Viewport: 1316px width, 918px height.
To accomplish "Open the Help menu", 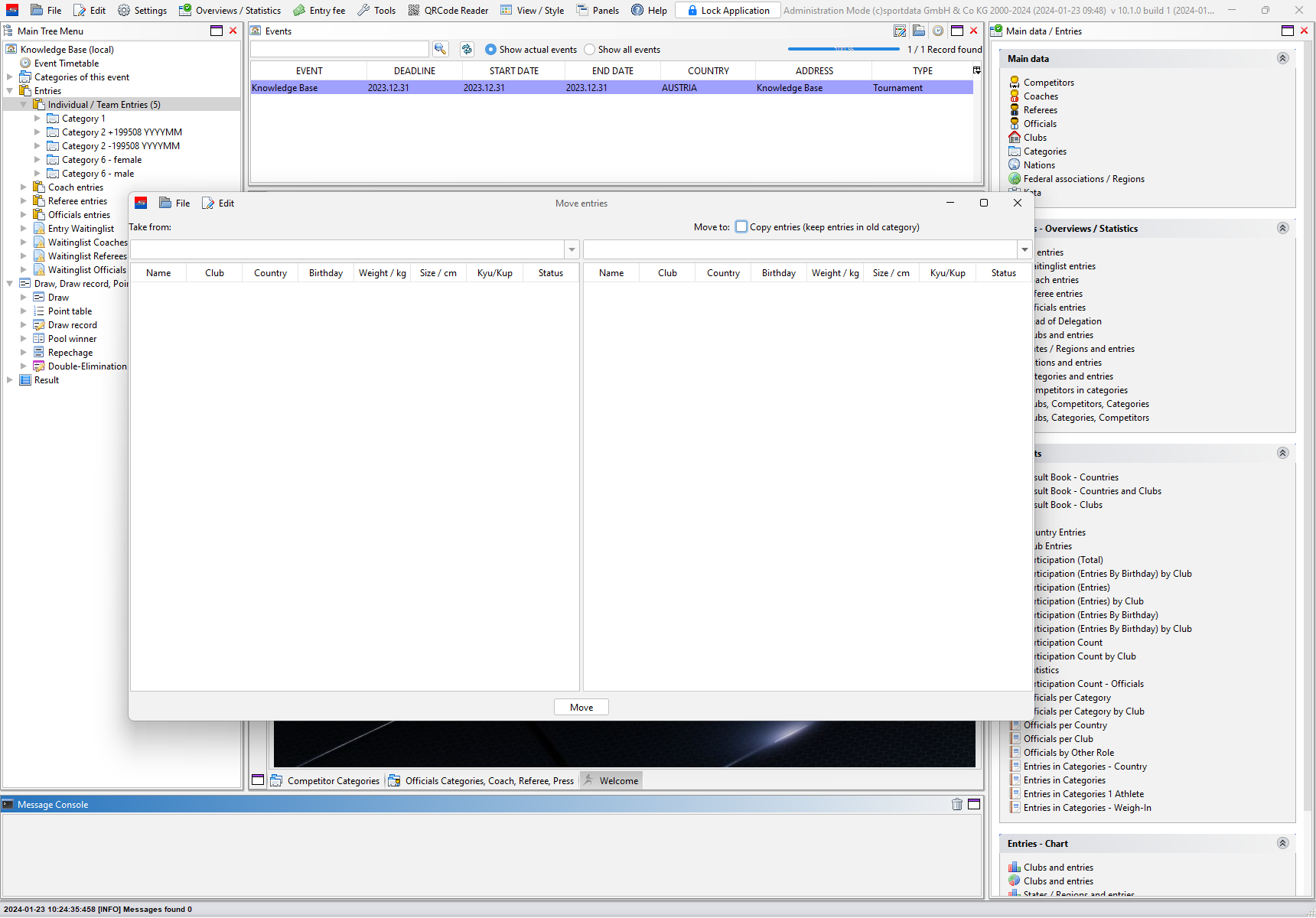I will tap(649, 10).
